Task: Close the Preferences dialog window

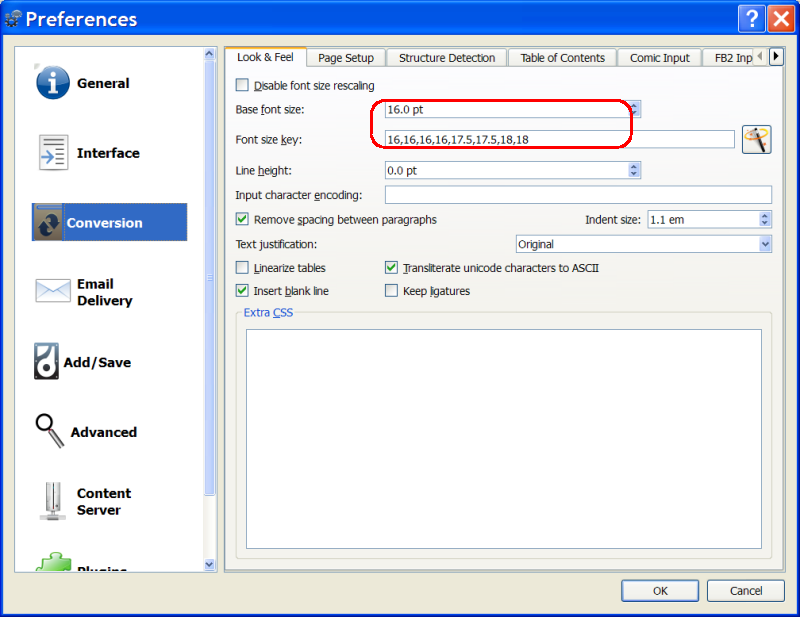Action: click(781, 19)
